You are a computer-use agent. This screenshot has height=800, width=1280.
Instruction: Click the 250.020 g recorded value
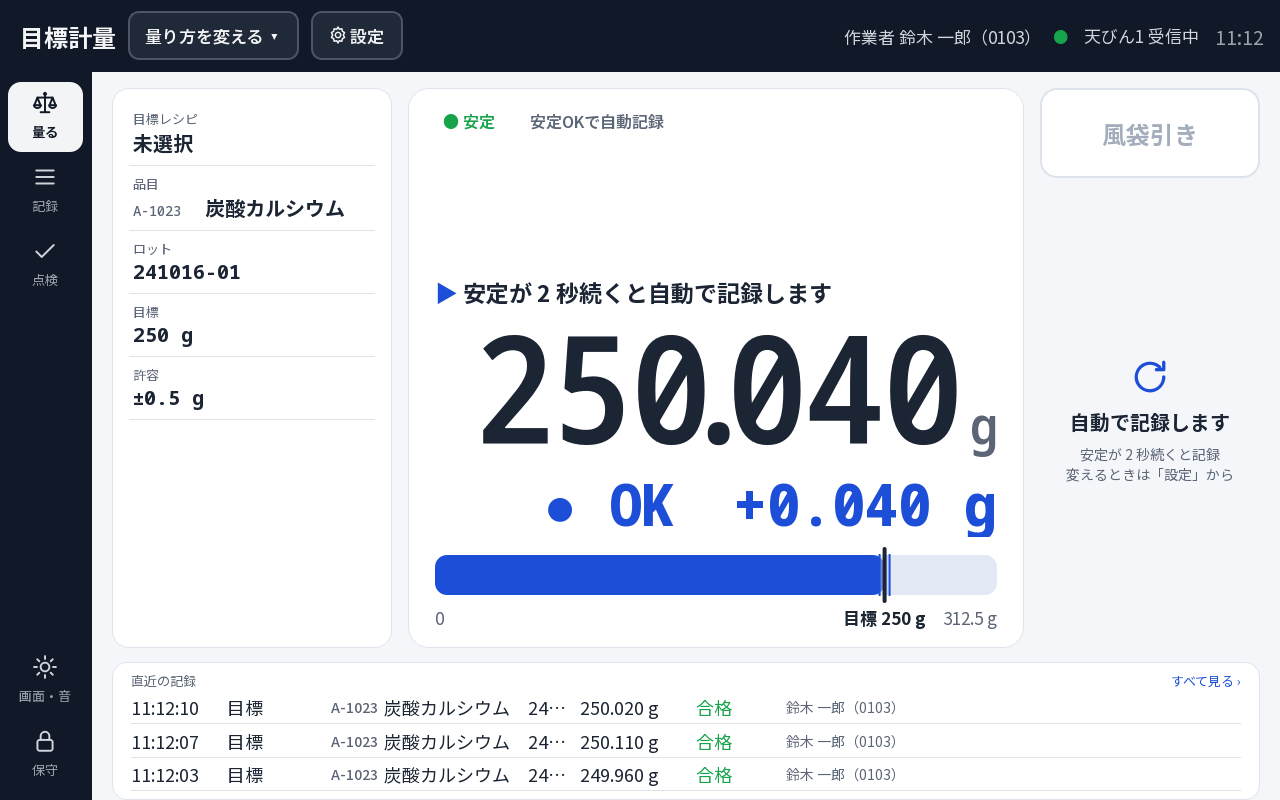click(619, 708)
